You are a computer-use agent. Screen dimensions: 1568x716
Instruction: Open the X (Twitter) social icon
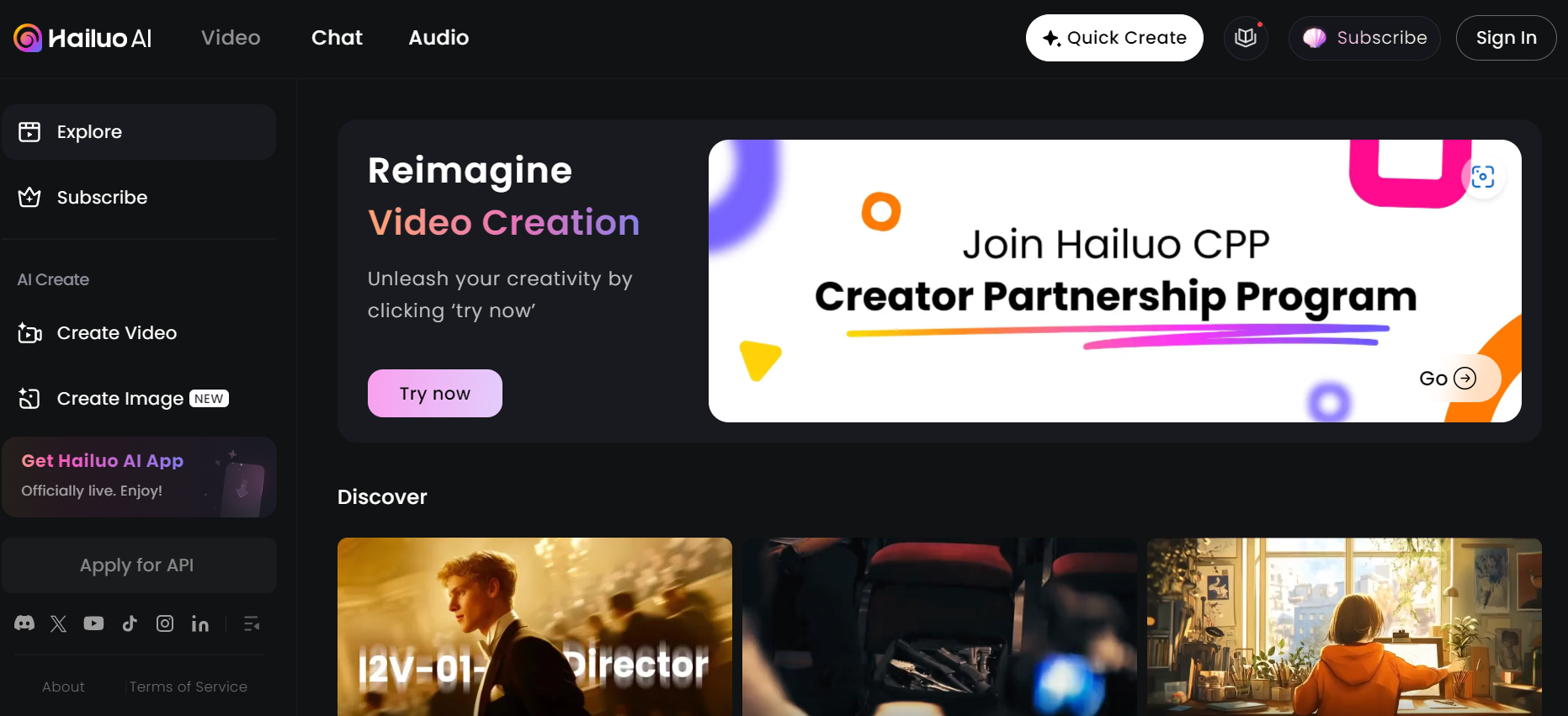58,623
